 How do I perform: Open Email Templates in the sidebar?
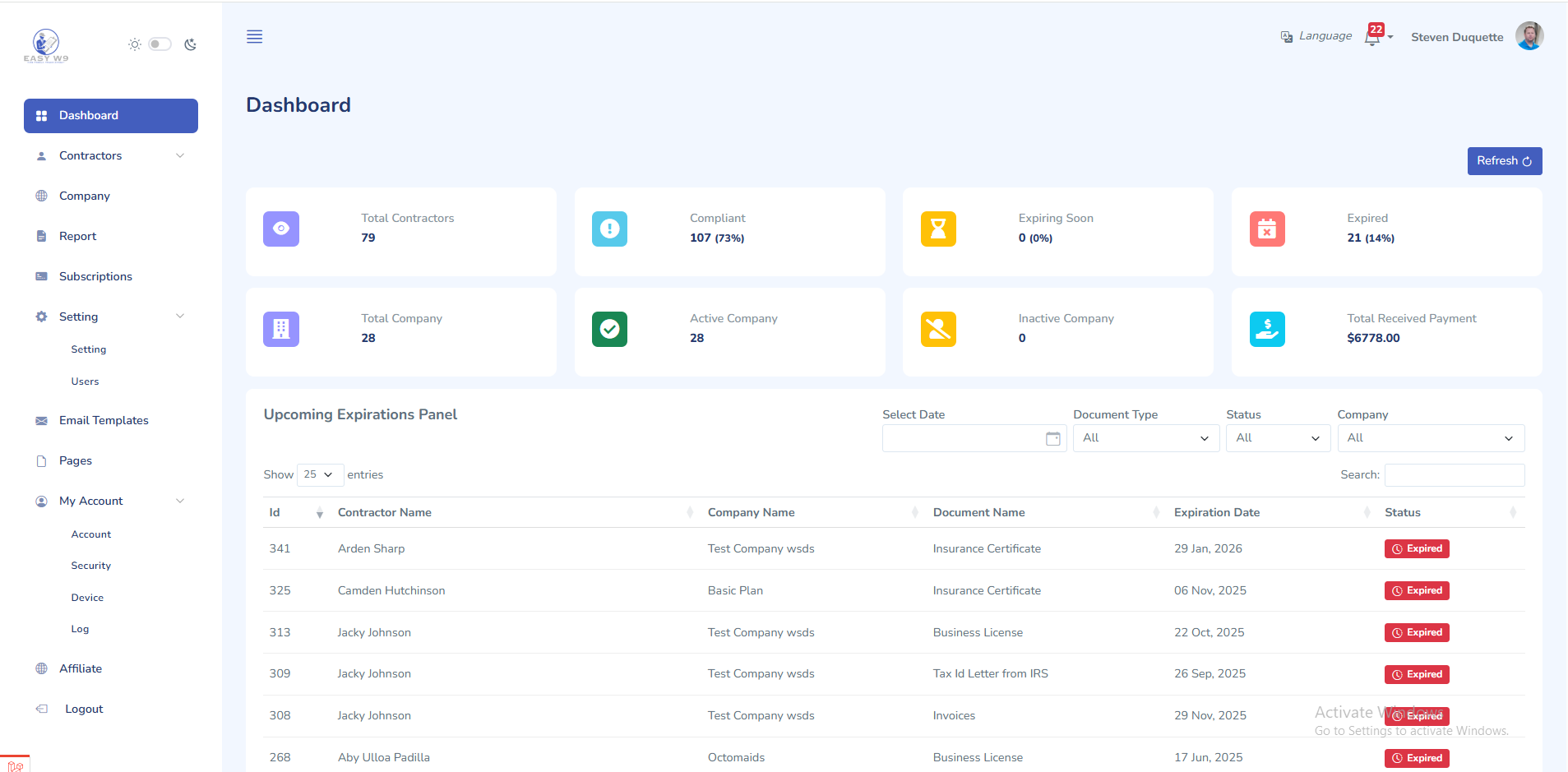pos(104,421)
